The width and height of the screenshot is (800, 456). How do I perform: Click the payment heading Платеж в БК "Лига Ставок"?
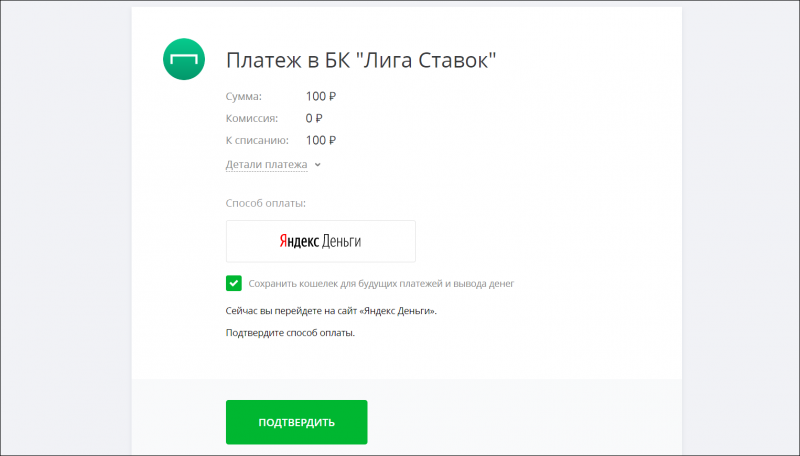(361, 60)
